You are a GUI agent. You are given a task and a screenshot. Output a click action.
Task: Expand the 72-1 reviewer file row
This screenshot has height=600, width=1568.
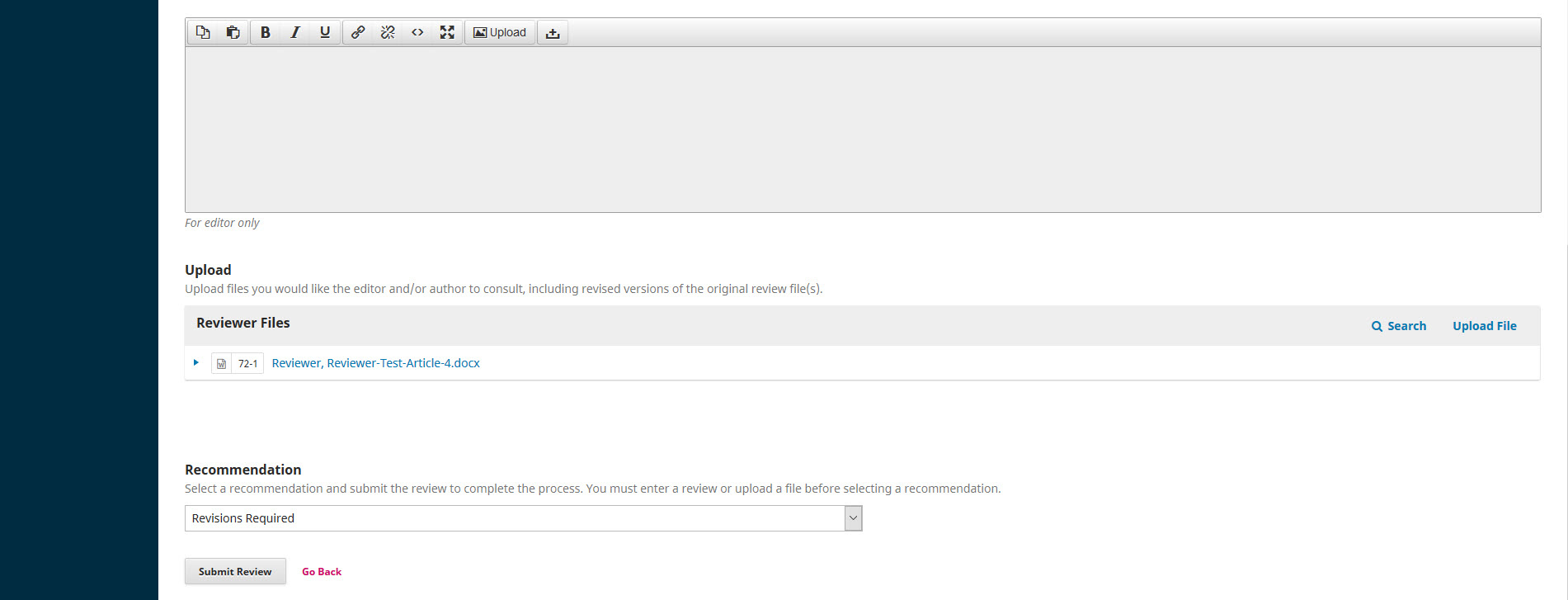[x=196, y=362]
